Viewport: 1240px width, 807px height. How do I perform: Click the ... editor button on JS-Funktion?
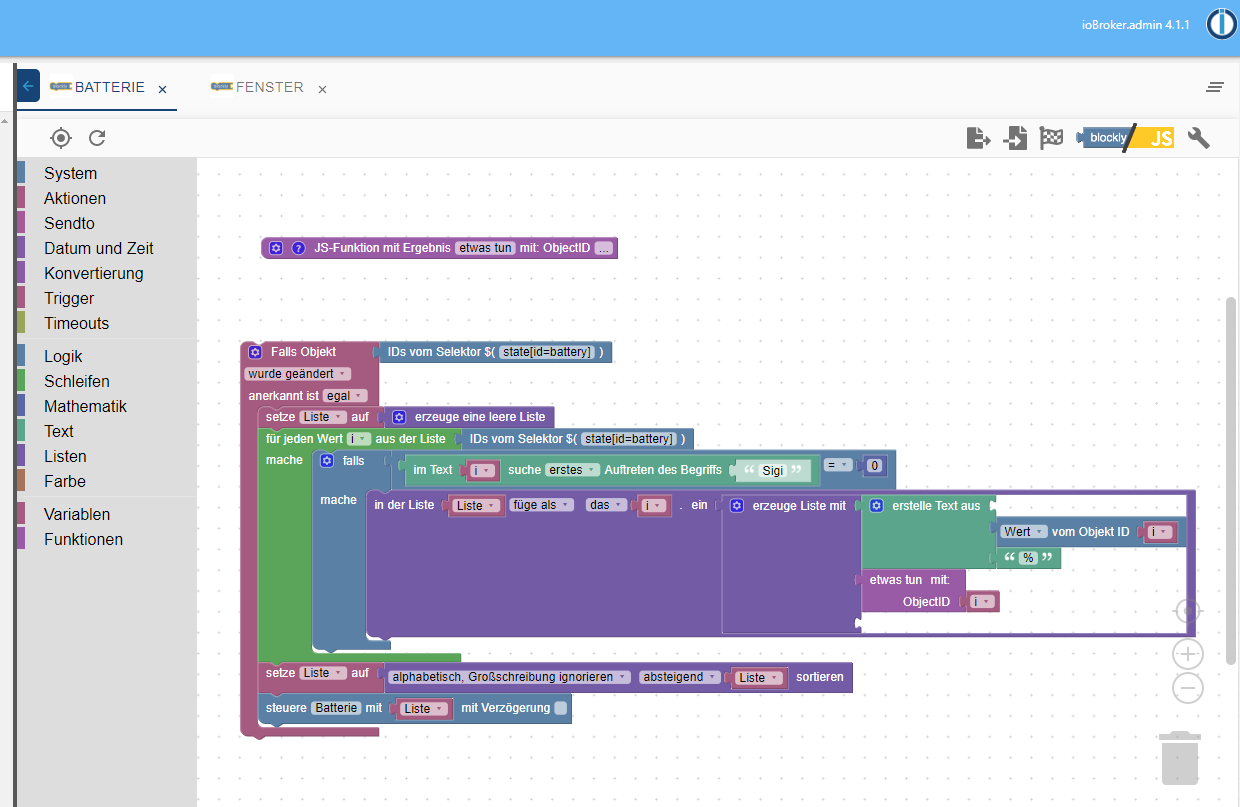click(x=603, y=248)
